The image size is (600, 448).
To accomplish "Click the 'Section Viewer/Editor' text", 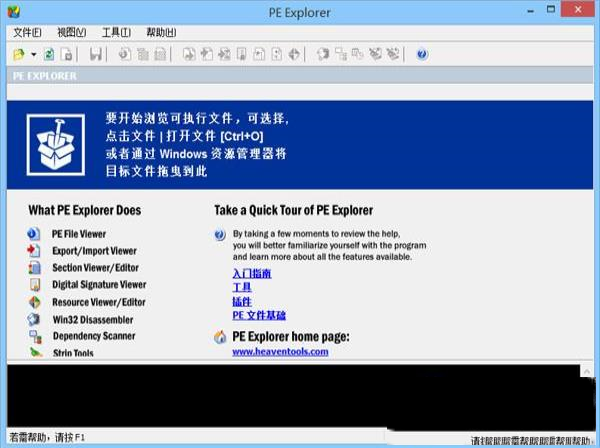I will (95, 268).
